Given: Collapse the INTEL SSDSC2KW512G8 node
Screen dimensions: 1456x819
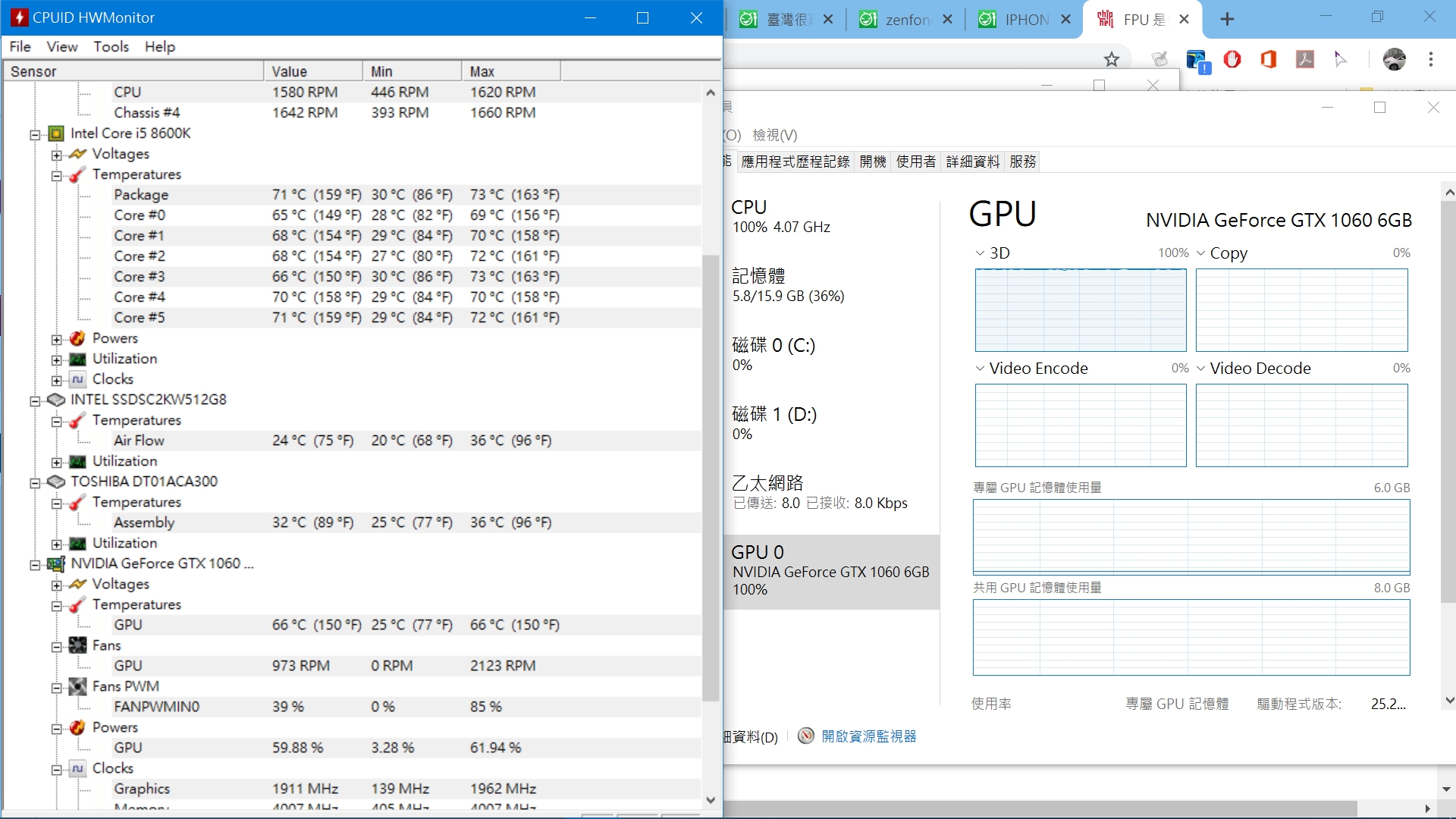Looking at the screenshot, I should tap(35, 400).
